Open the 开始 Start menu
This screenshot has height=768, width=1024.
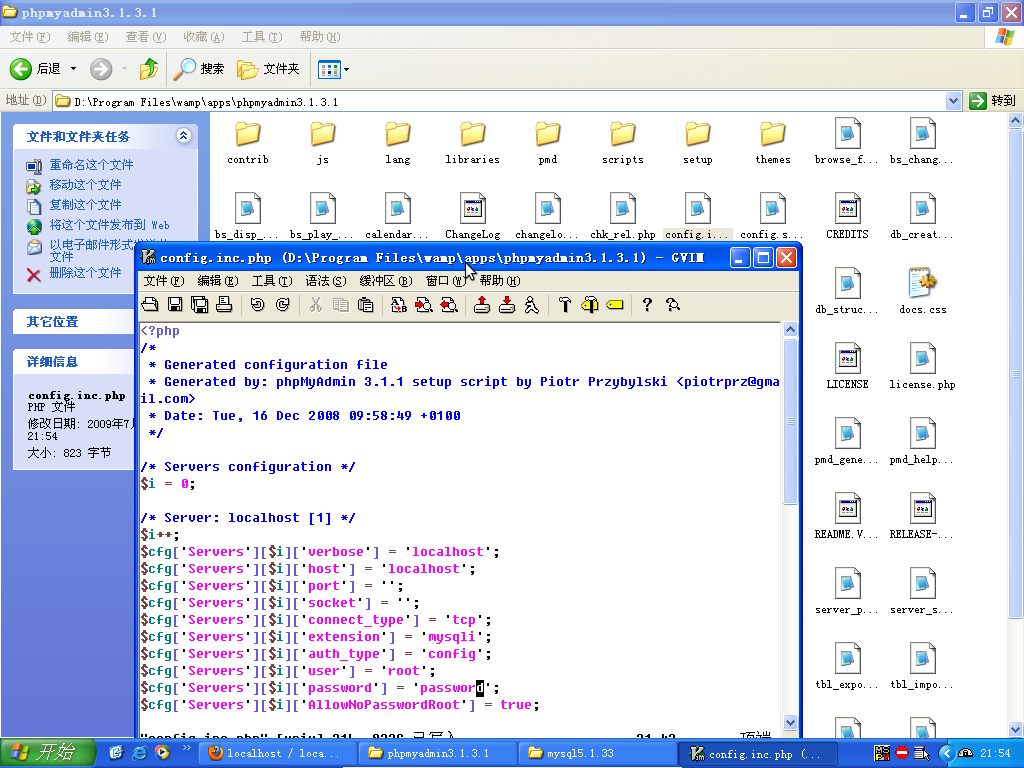click(x=48, y=753)
